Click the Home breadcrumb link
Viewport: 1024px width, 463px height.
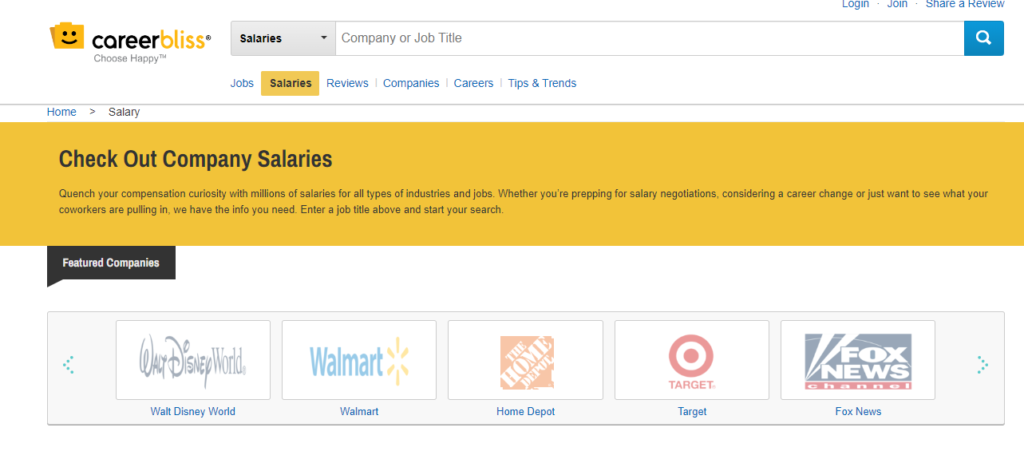[x=61, y=112]
